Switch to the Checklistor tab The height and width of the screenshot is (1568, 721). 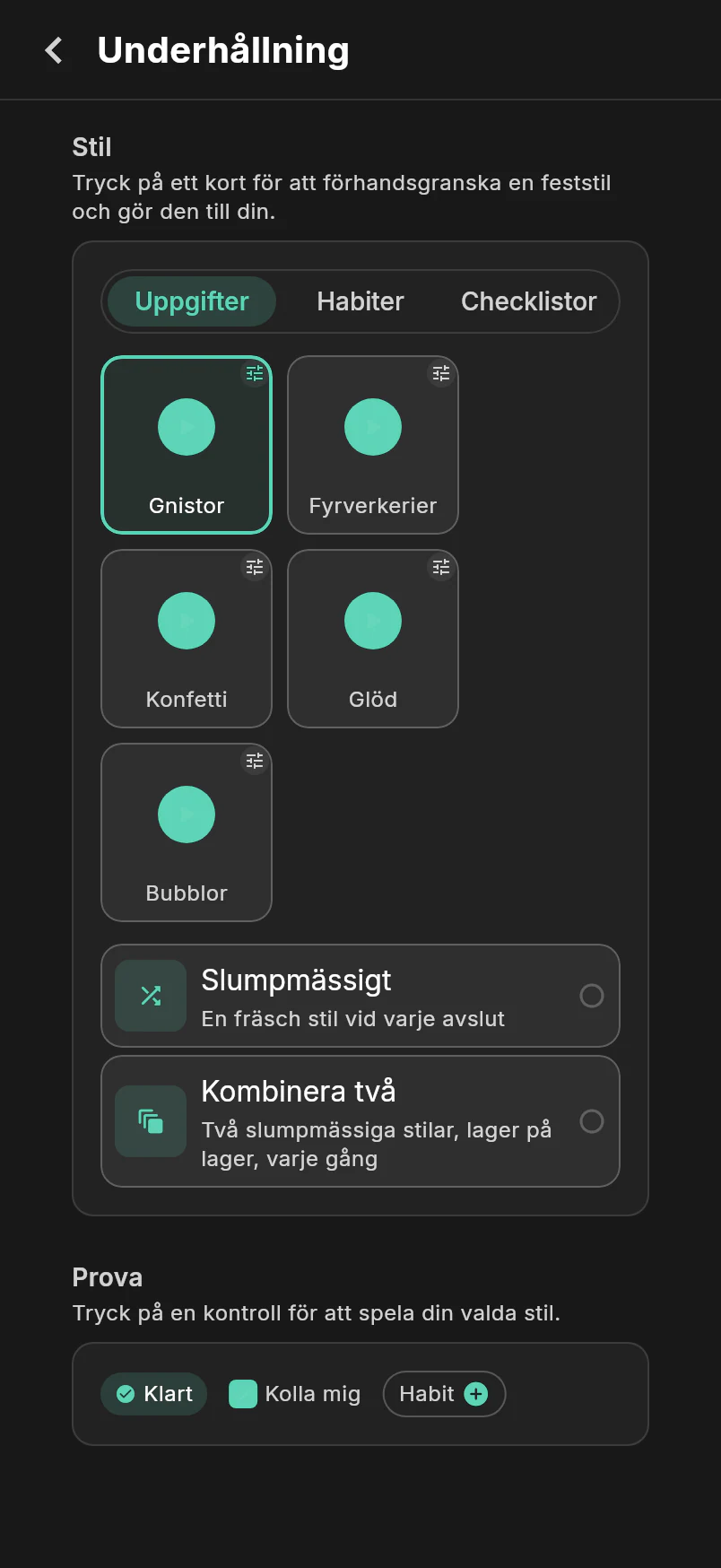(529, 301)
